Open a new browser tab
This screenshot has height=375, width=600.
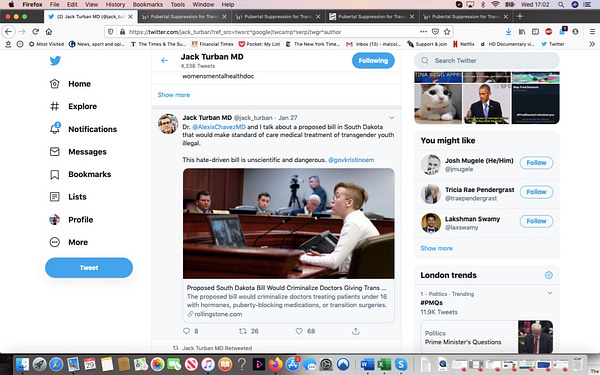[x=520, y=16]
